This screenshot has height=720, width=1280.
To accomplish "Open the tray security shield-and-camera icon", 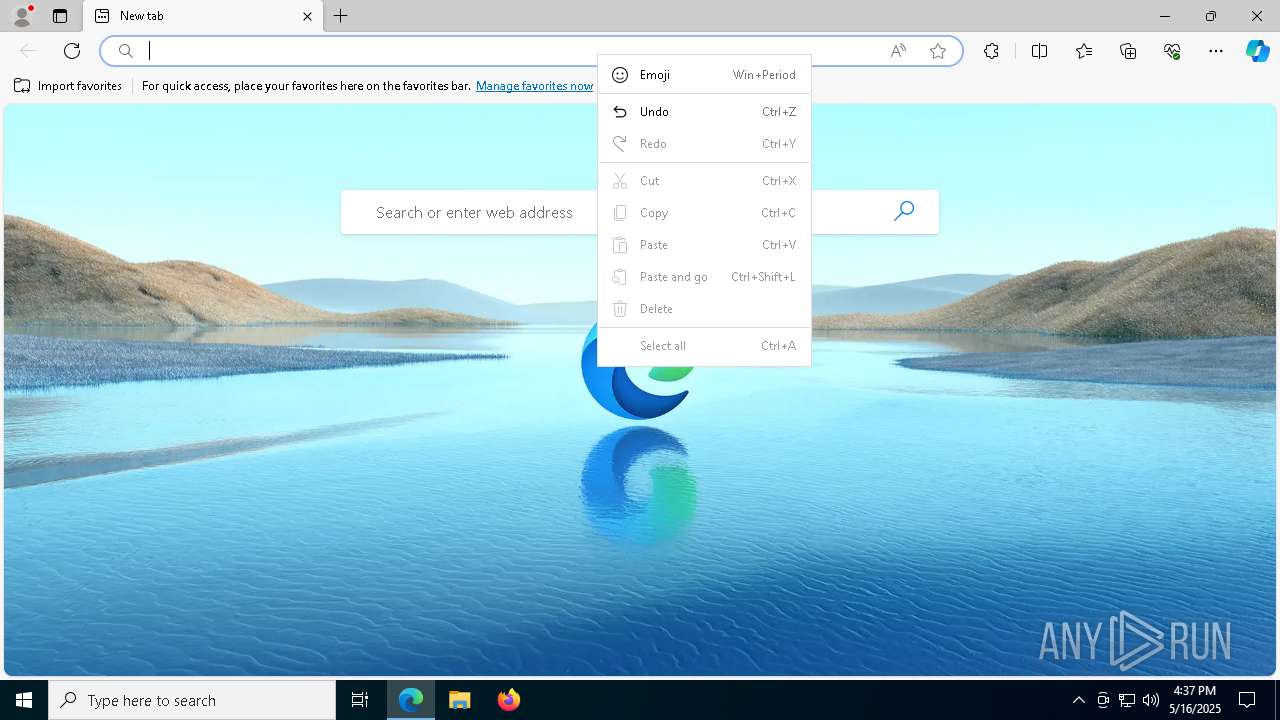I will [x=1103, y=700].
